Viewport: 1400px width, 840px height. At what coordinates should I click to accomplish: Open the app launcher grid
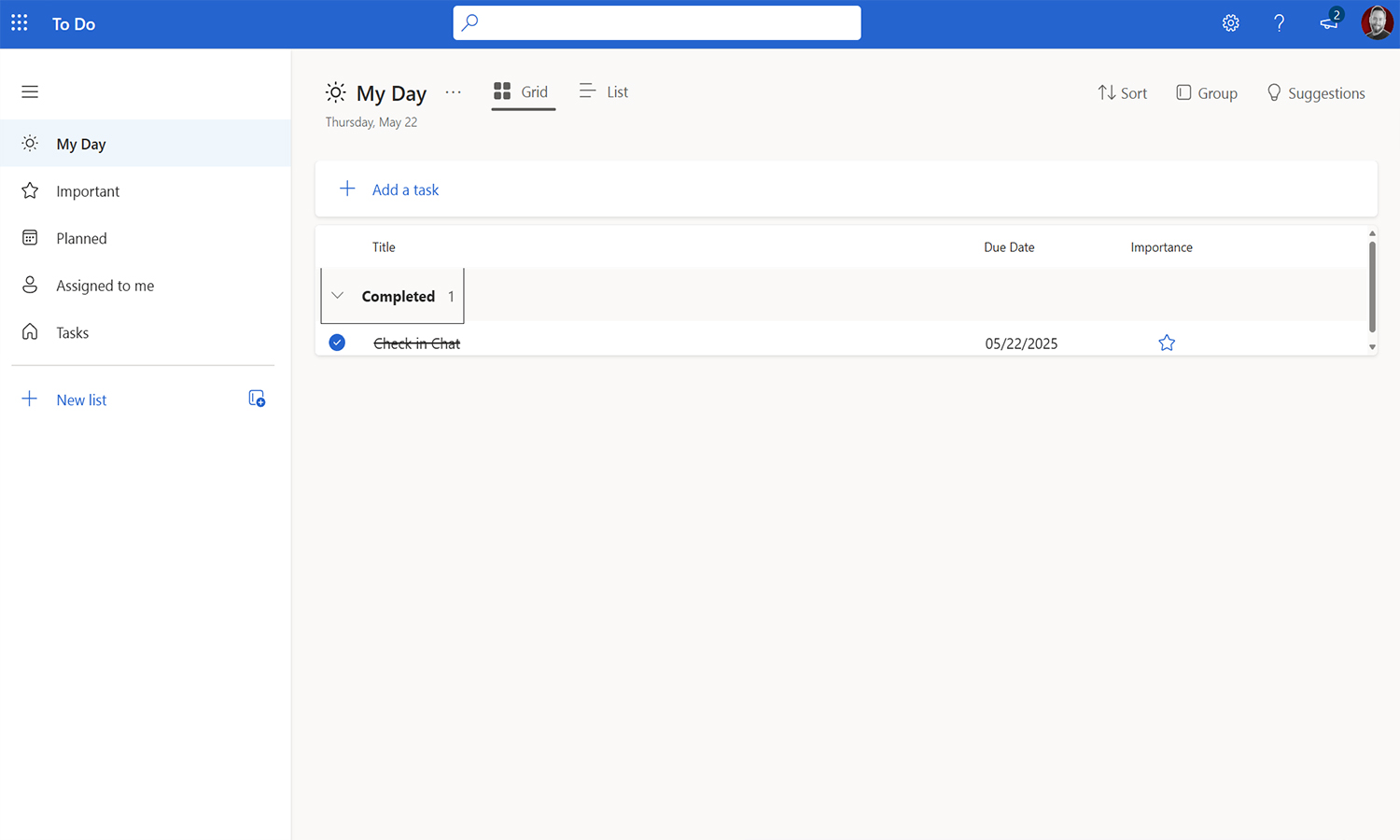pos(19,23)
